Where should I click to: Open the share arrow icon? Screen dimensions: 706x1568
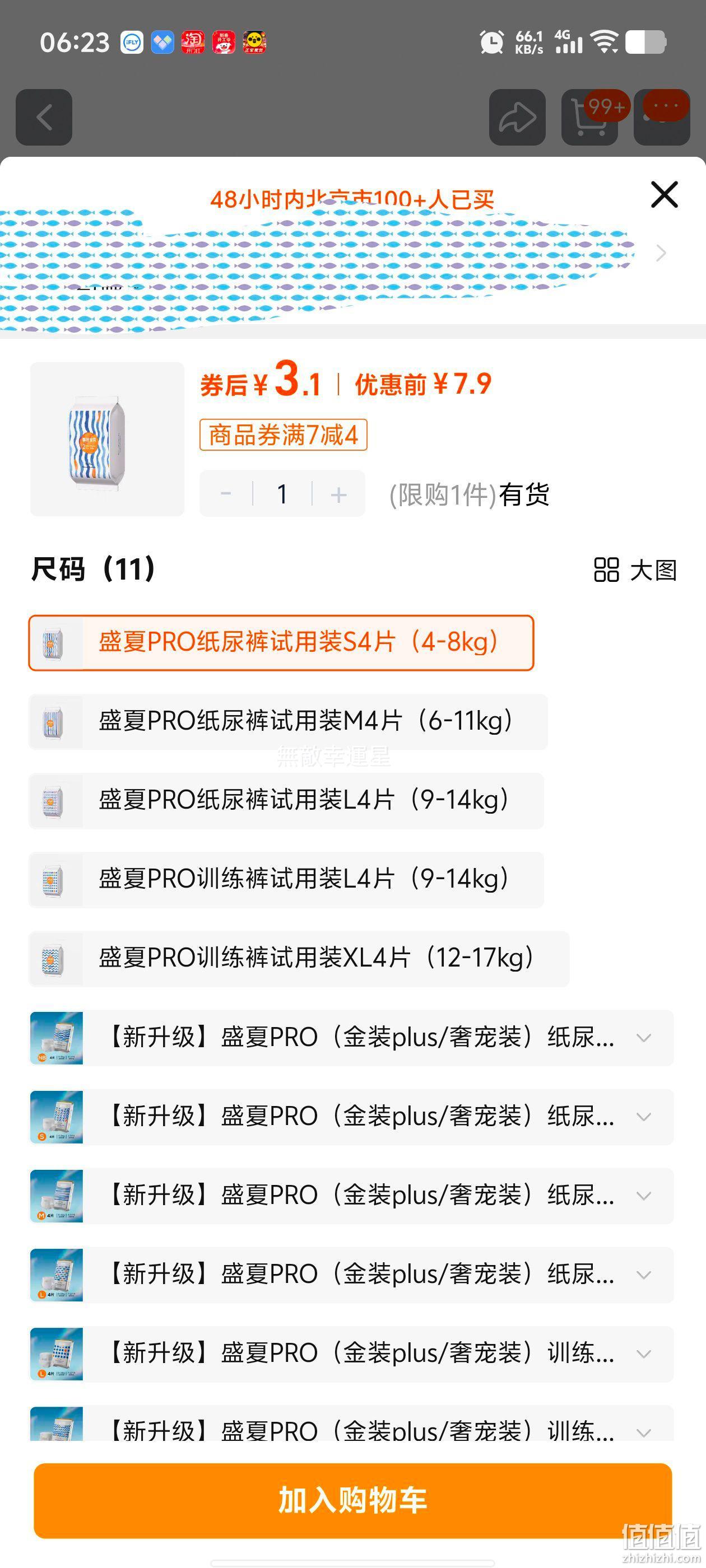click(x=517, y=118)
